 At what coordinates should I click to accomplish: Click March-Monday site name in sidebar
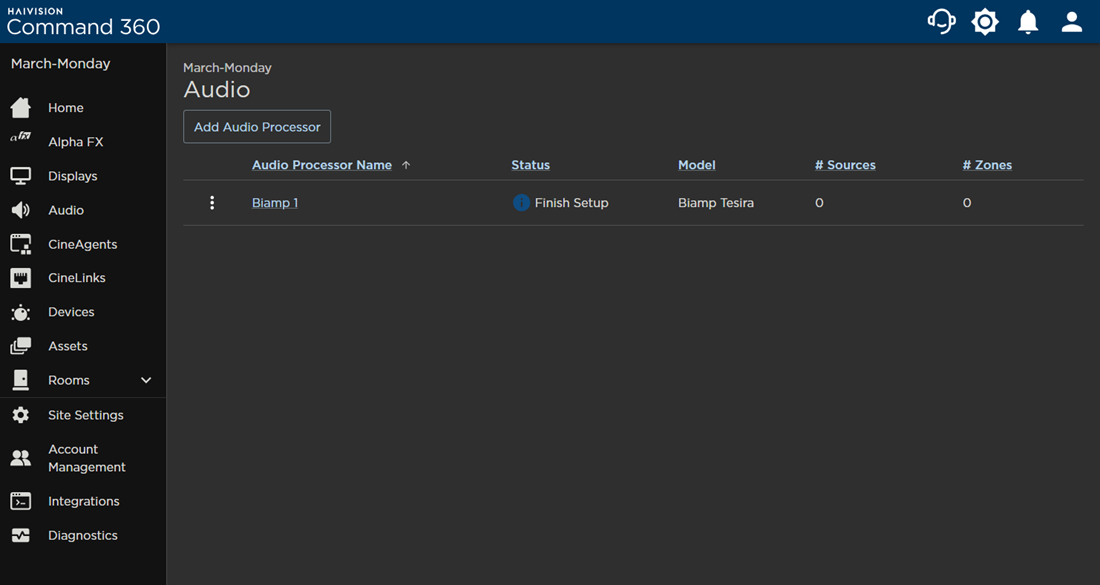pyautogui.click(x=60, y=64)
